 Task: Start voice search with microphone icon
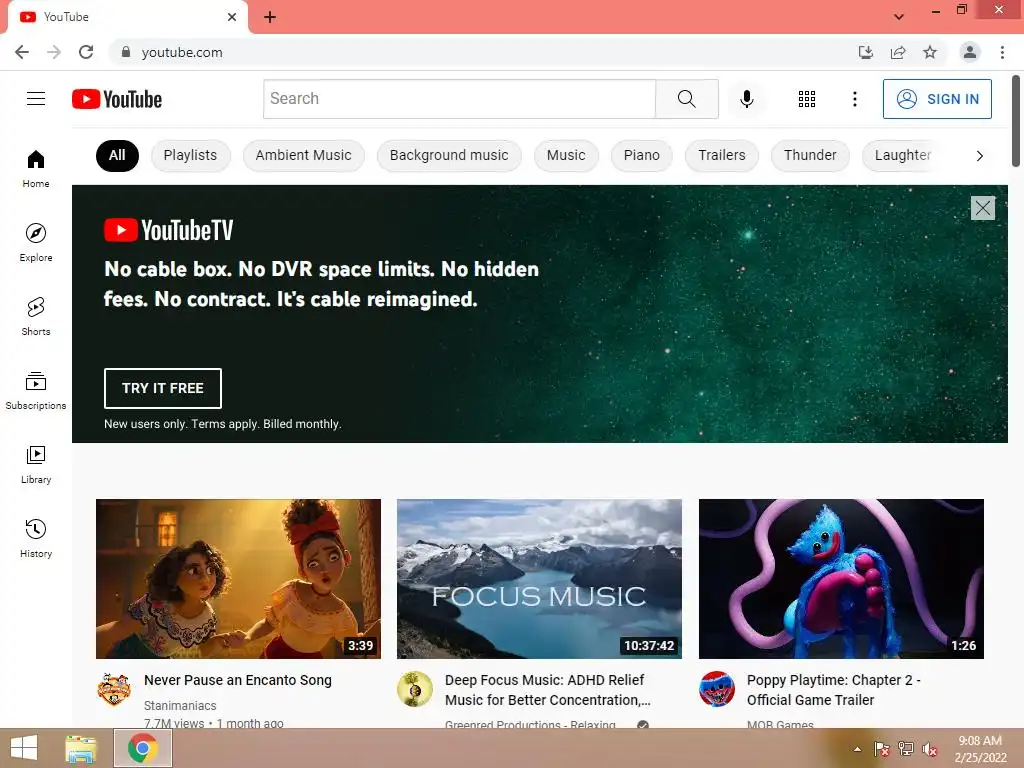[x=746, y=99]
